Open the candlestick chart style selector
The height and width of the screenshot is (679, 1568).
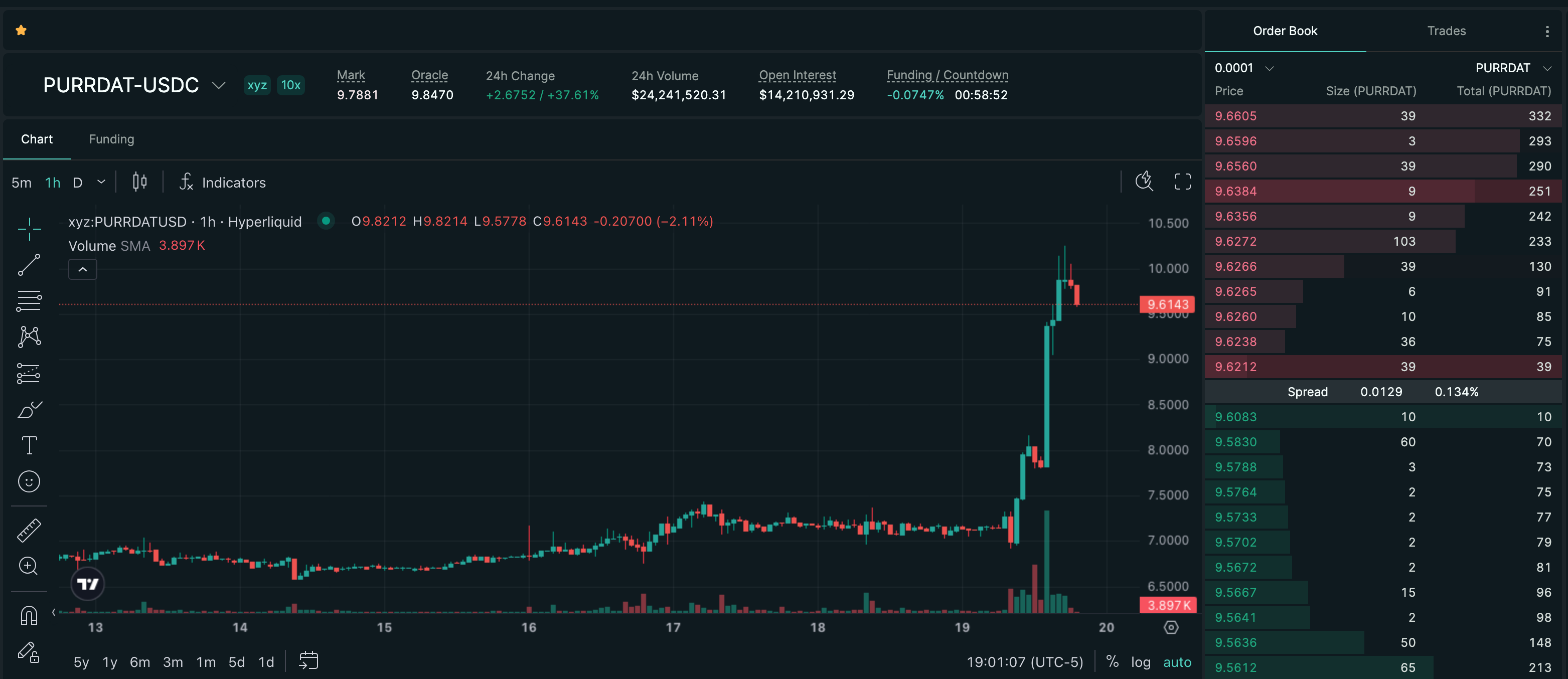pyautogui.click(x=140, y=182)
